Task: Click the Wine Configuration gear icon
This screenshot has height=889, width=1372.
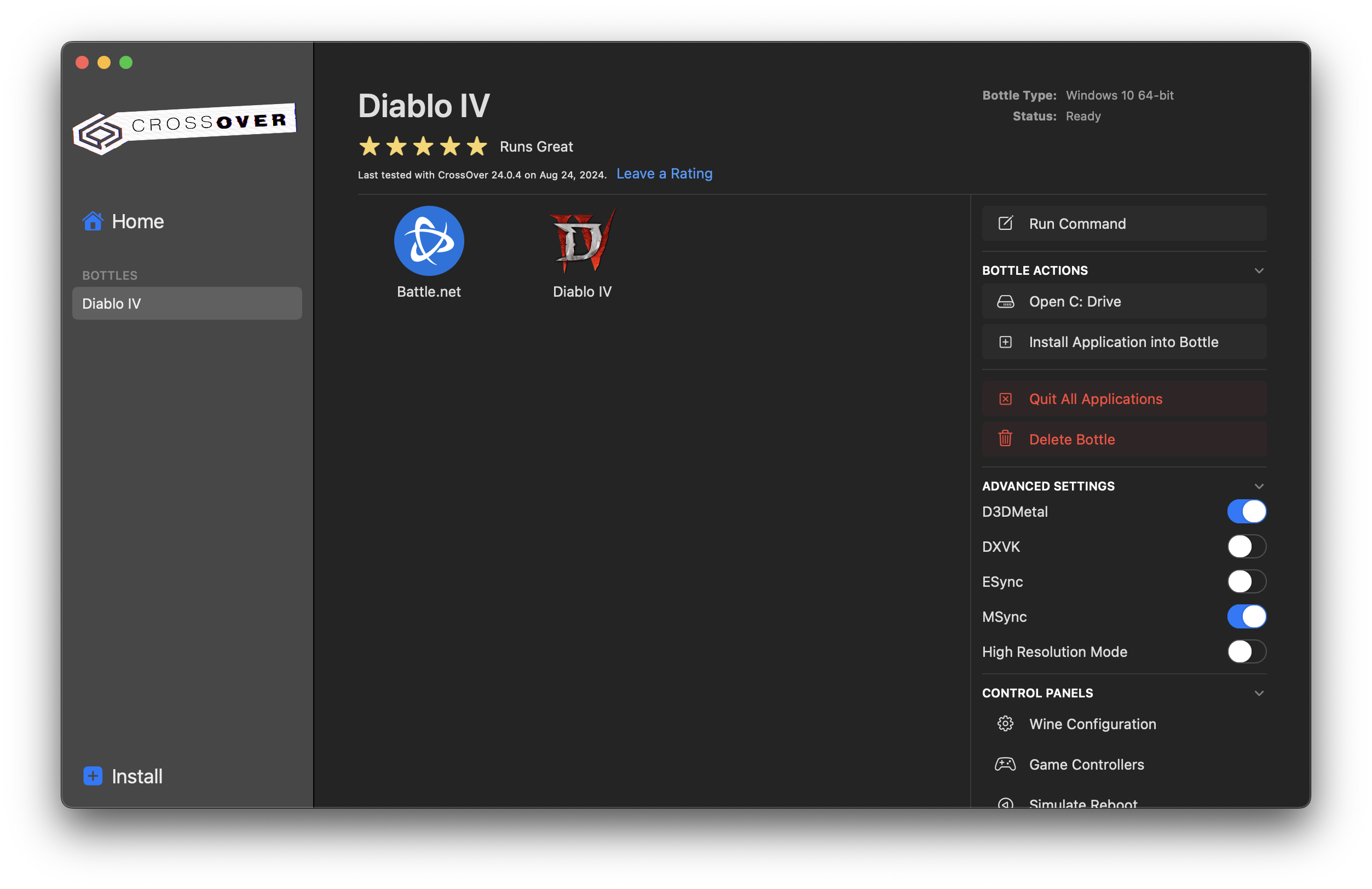Action: [x=1005, y=724]
